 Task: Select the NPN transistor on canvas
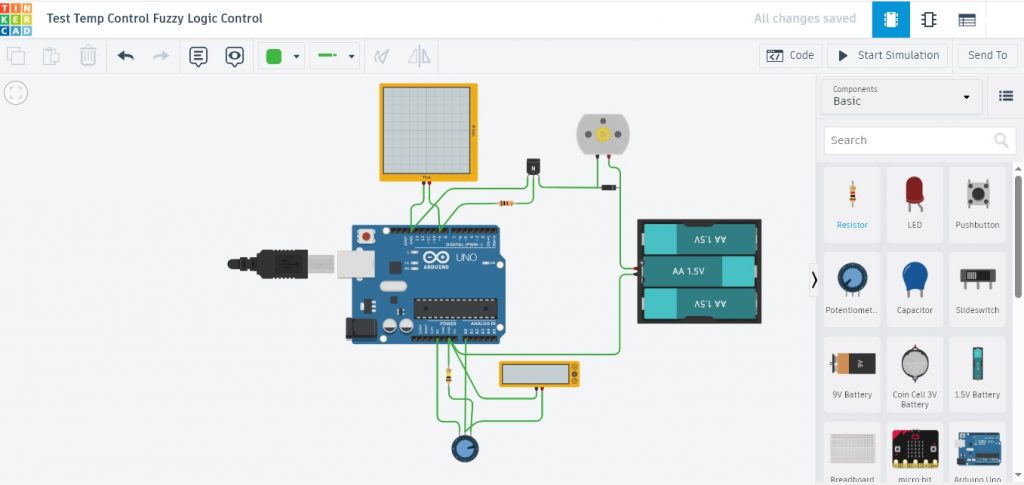534,167
